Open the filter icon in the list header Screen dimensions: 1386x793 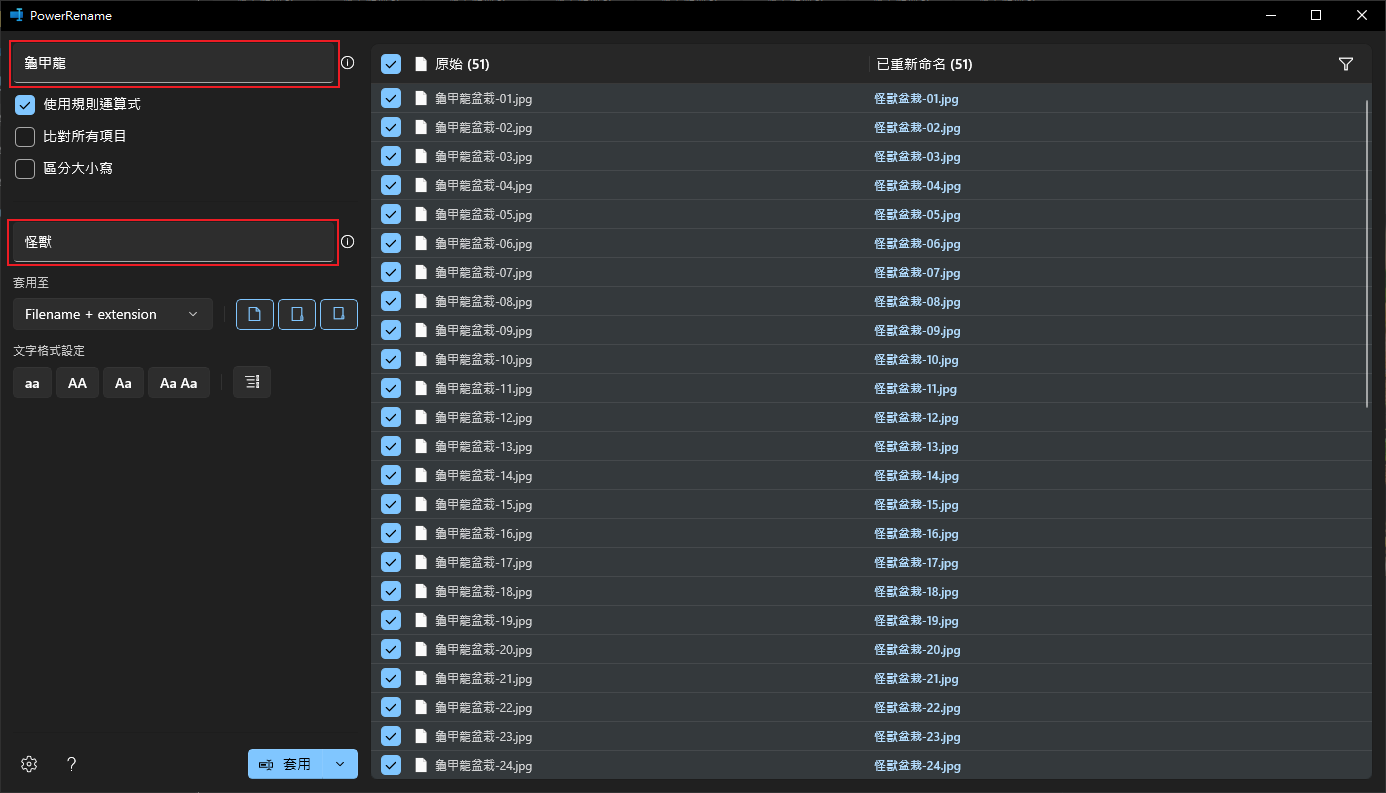point(1346,64)
